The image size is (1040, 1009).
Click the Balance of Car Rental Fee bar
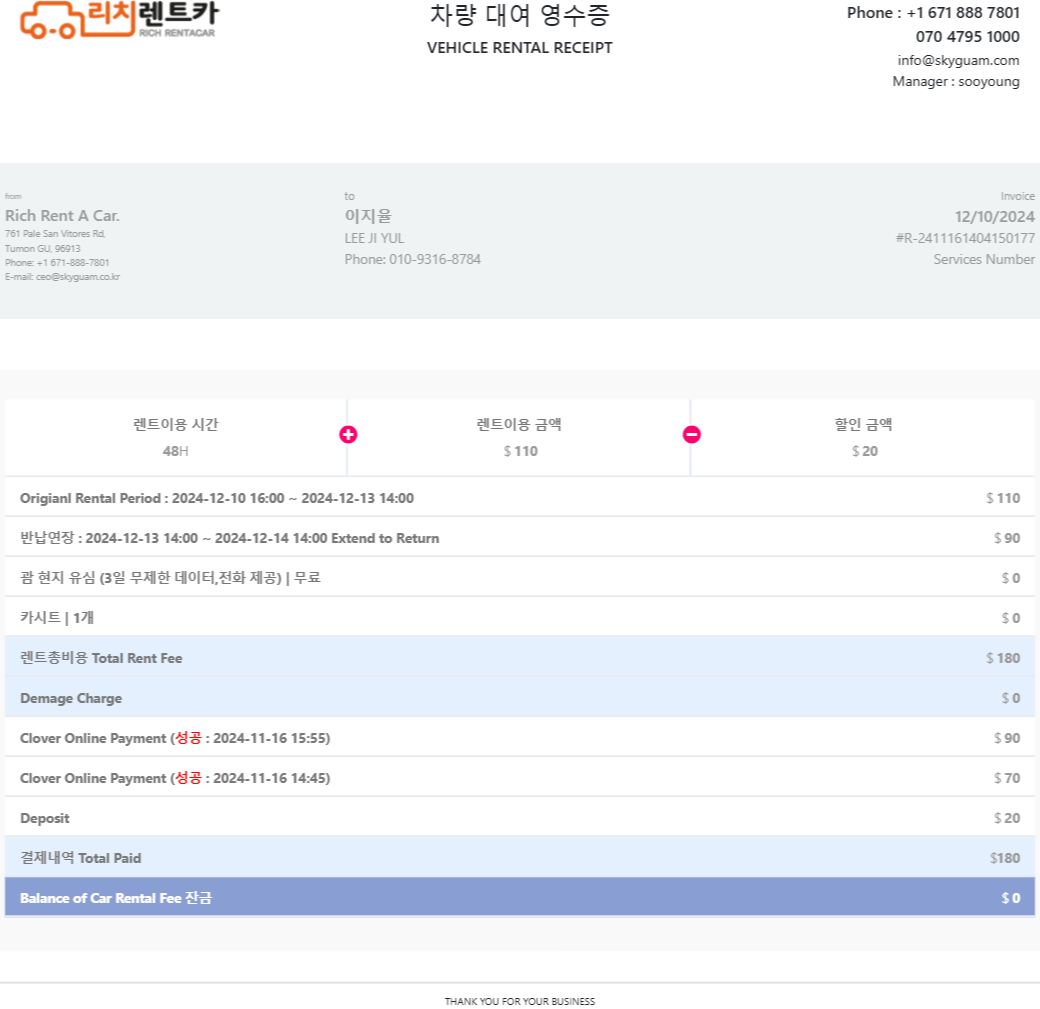[520, 897]
